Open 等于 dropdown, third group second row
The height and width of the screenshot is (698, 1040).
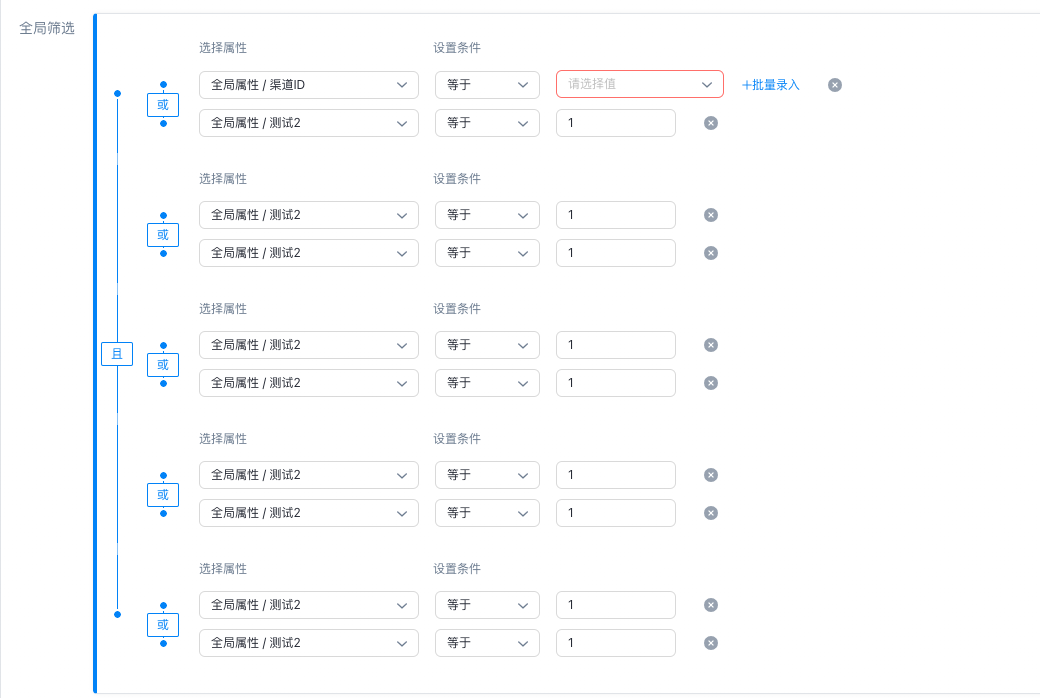point(487,383)
